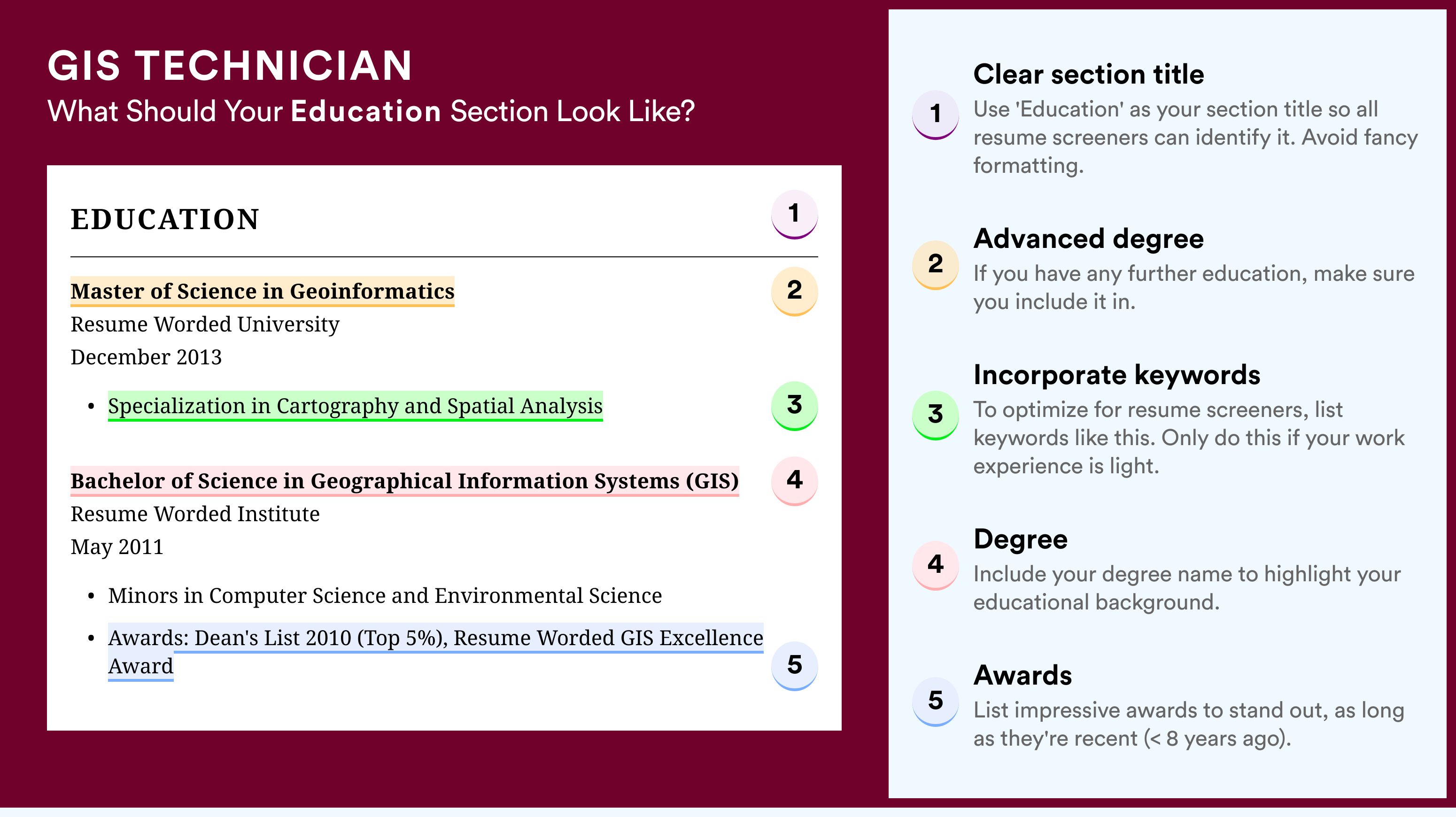Select highlighted Specialization in Cartography and Spatial Analysis
The image size is (1456, 817).
point(355,406)
